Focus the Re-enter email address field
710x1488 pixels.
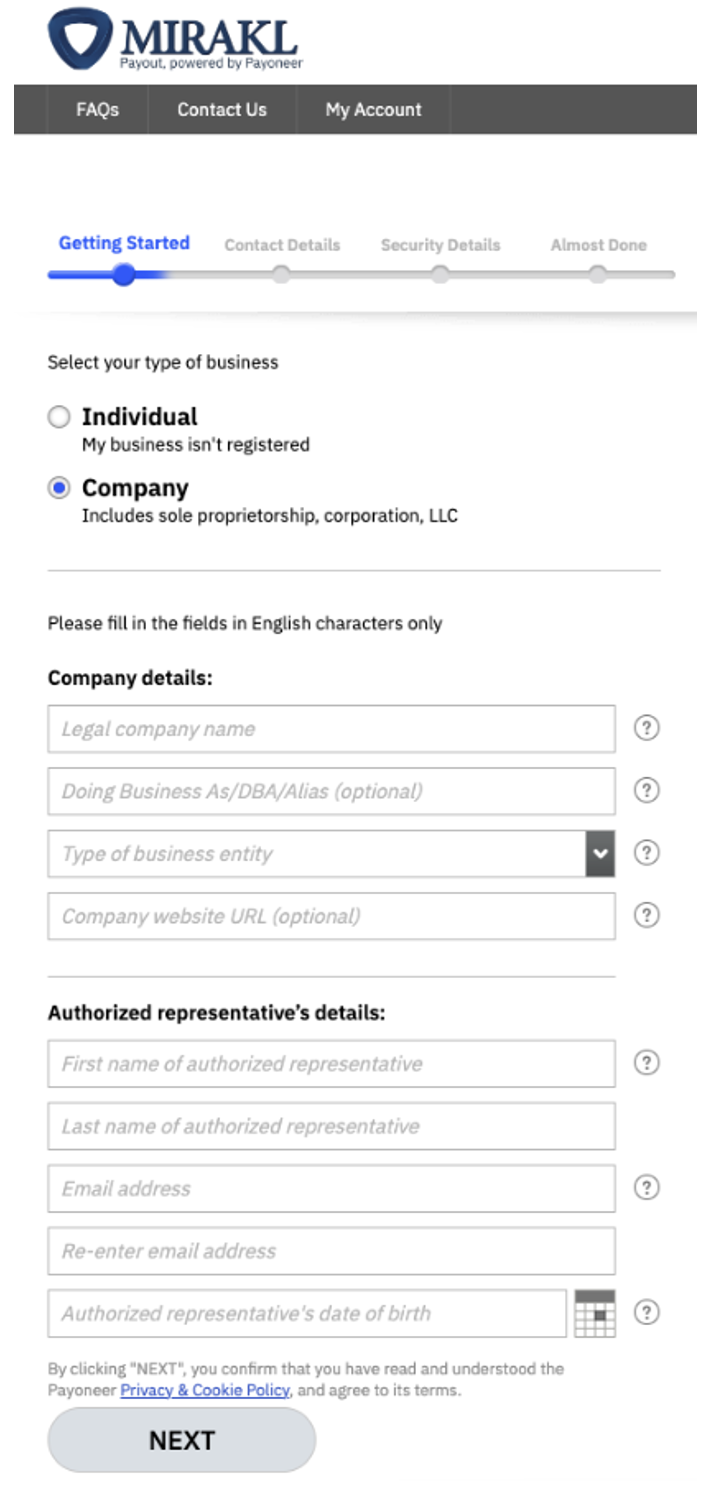tap(331, 1251)
